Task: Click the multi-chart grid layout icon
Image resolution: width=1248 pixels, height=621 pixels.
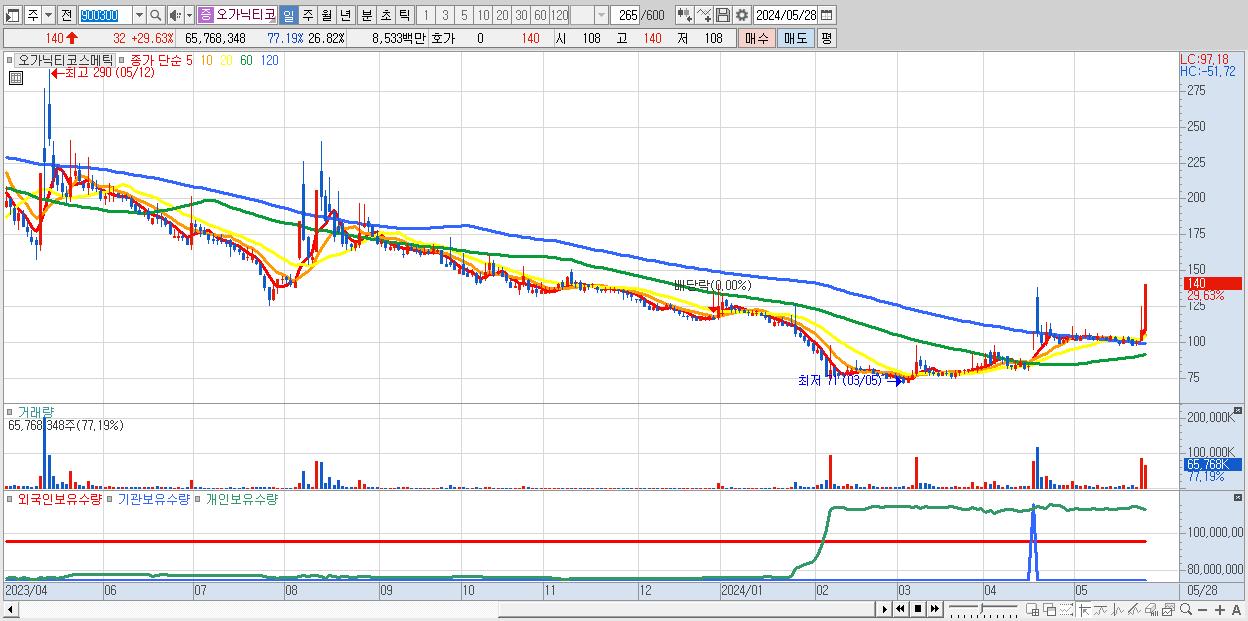Action: [x=1033, y=609]
